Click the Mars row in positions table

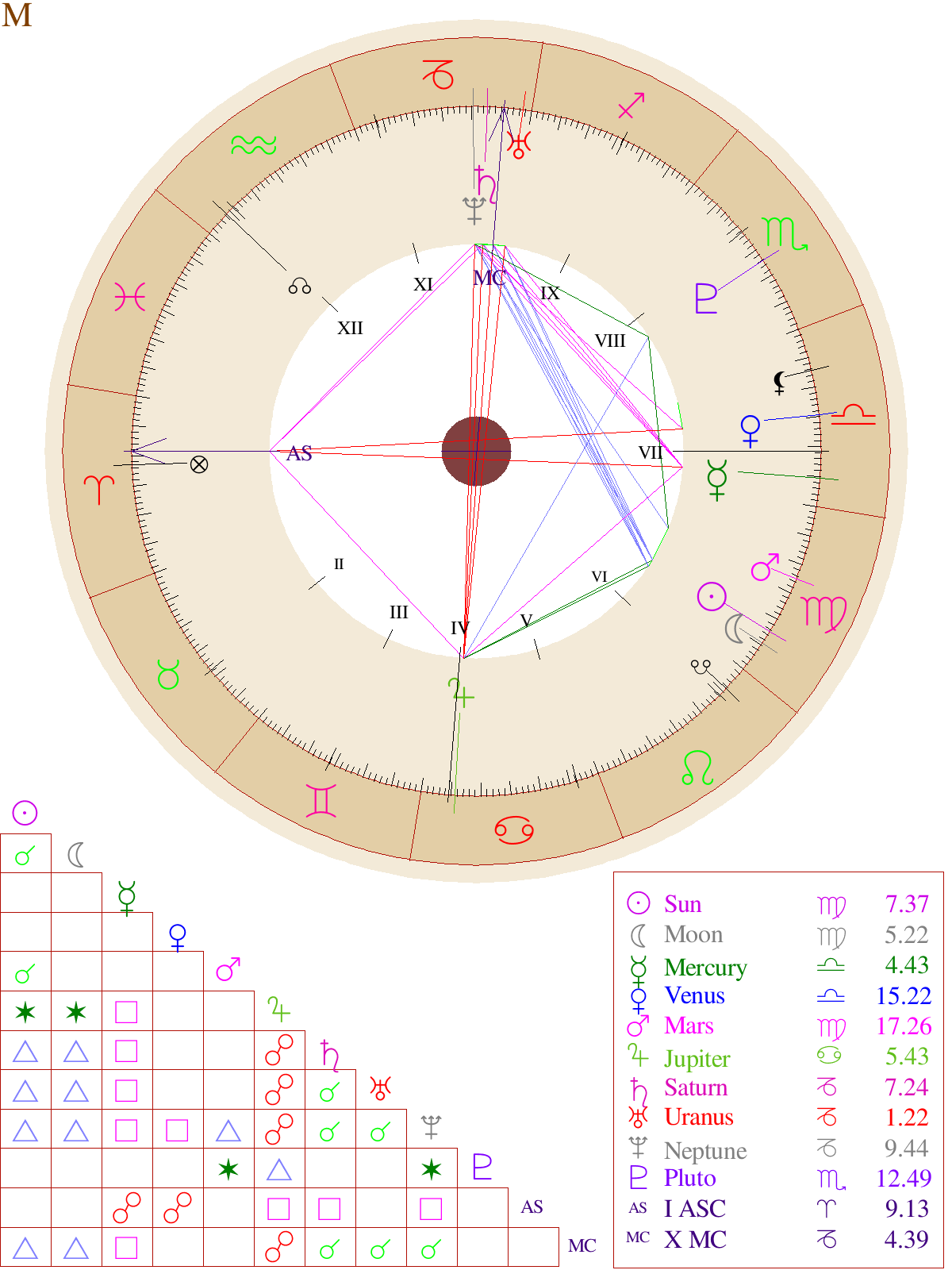(x=777, y=1026)
